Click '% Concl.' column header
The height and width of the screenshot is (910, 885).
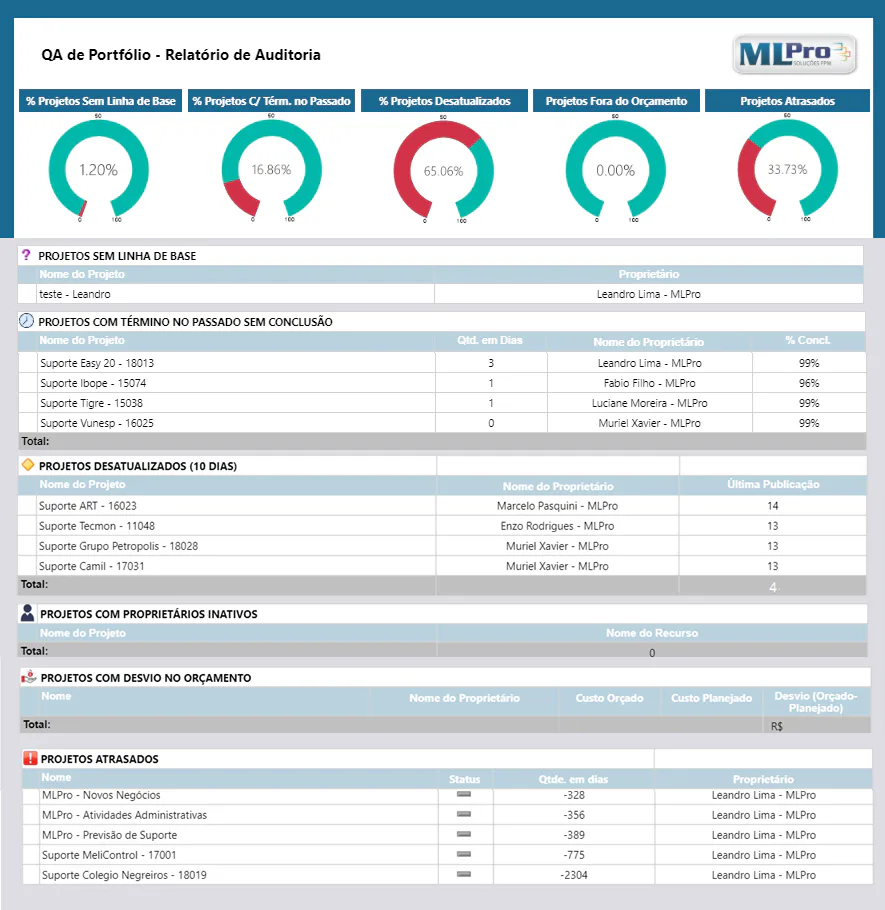click(808, 340)
